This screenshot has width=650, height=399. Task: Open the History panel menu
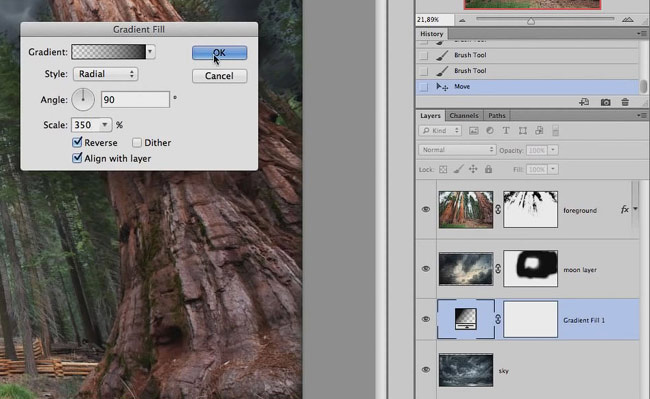[x=641, y=34]
